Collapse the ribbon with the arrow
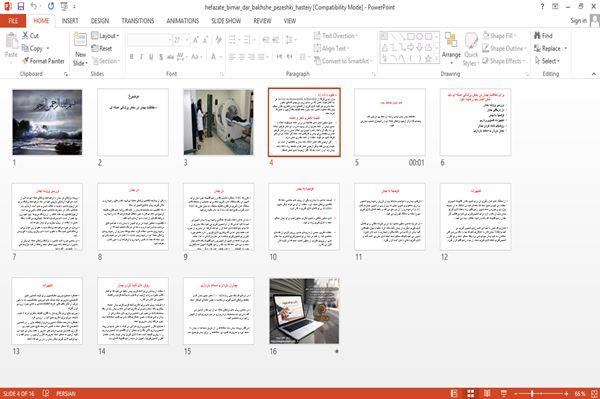 click(594, 74)
